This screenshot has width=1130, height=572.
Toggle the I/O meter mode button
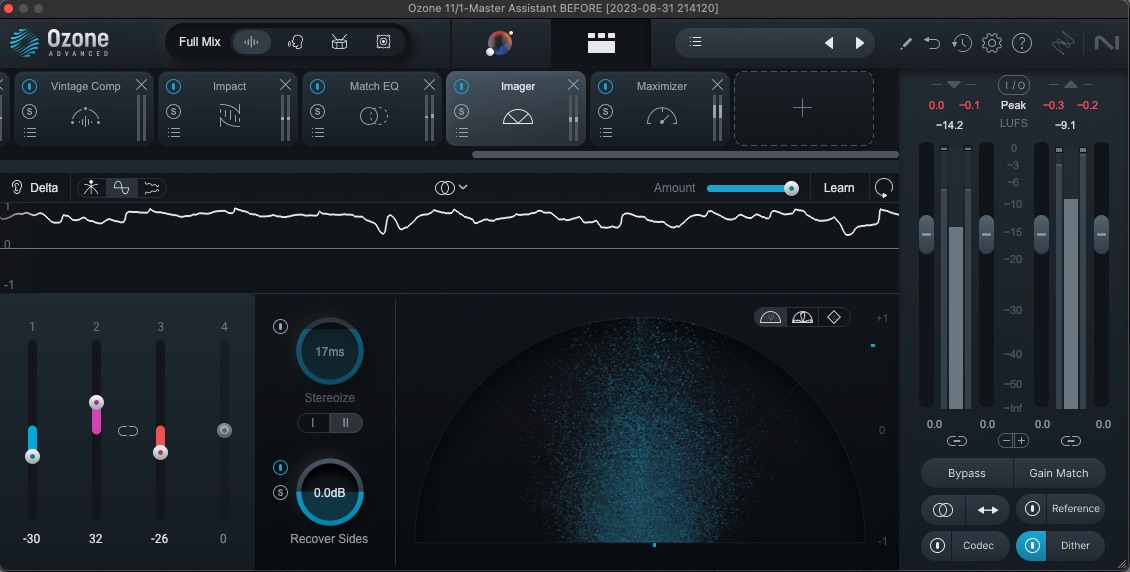tap(1013, 86)
